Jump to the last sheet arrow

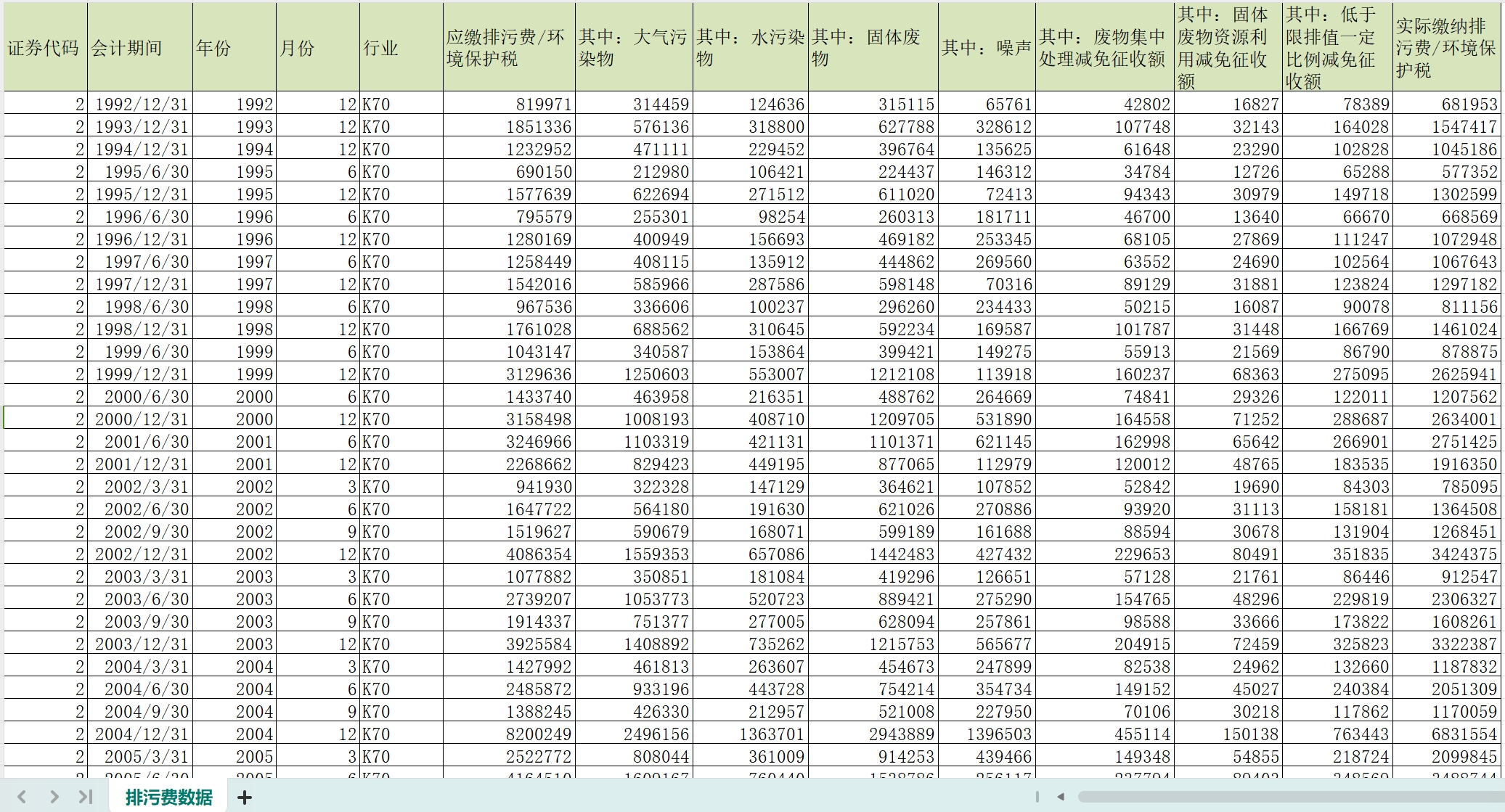(x=86, y=797)
